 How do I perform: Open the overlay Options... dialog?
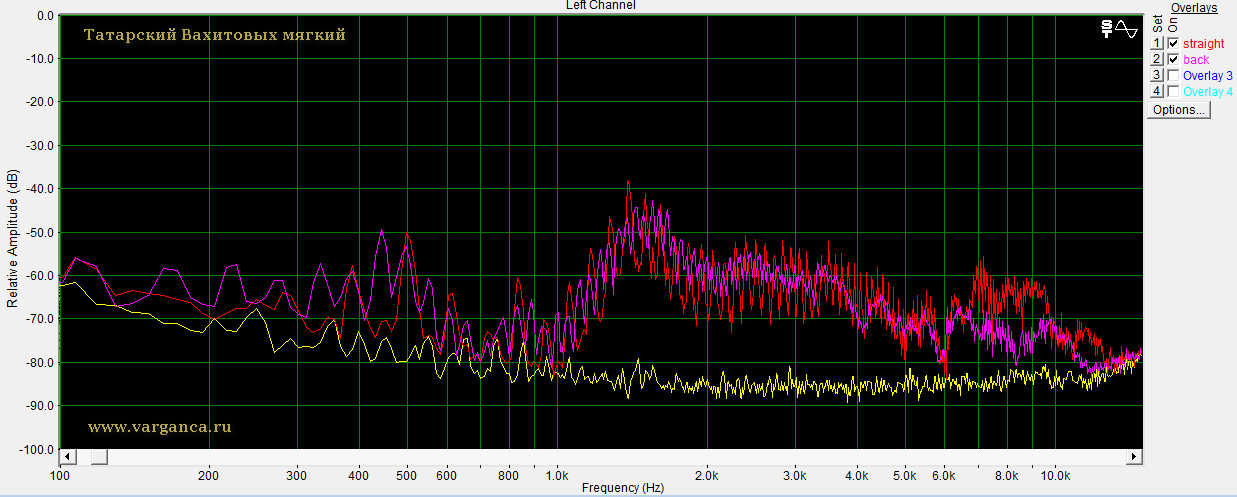1179,110
